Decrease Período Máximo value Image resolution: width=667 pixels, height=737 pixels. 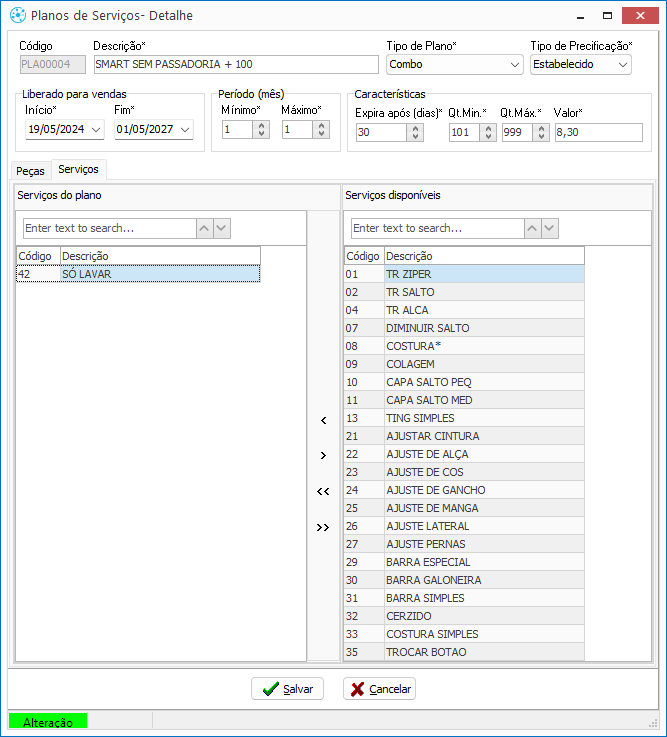(322, 133)
